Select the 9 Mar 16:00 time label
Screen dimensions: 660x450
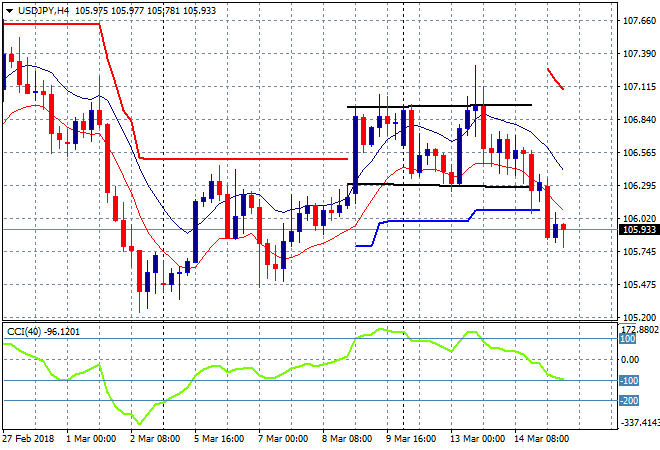411,438
